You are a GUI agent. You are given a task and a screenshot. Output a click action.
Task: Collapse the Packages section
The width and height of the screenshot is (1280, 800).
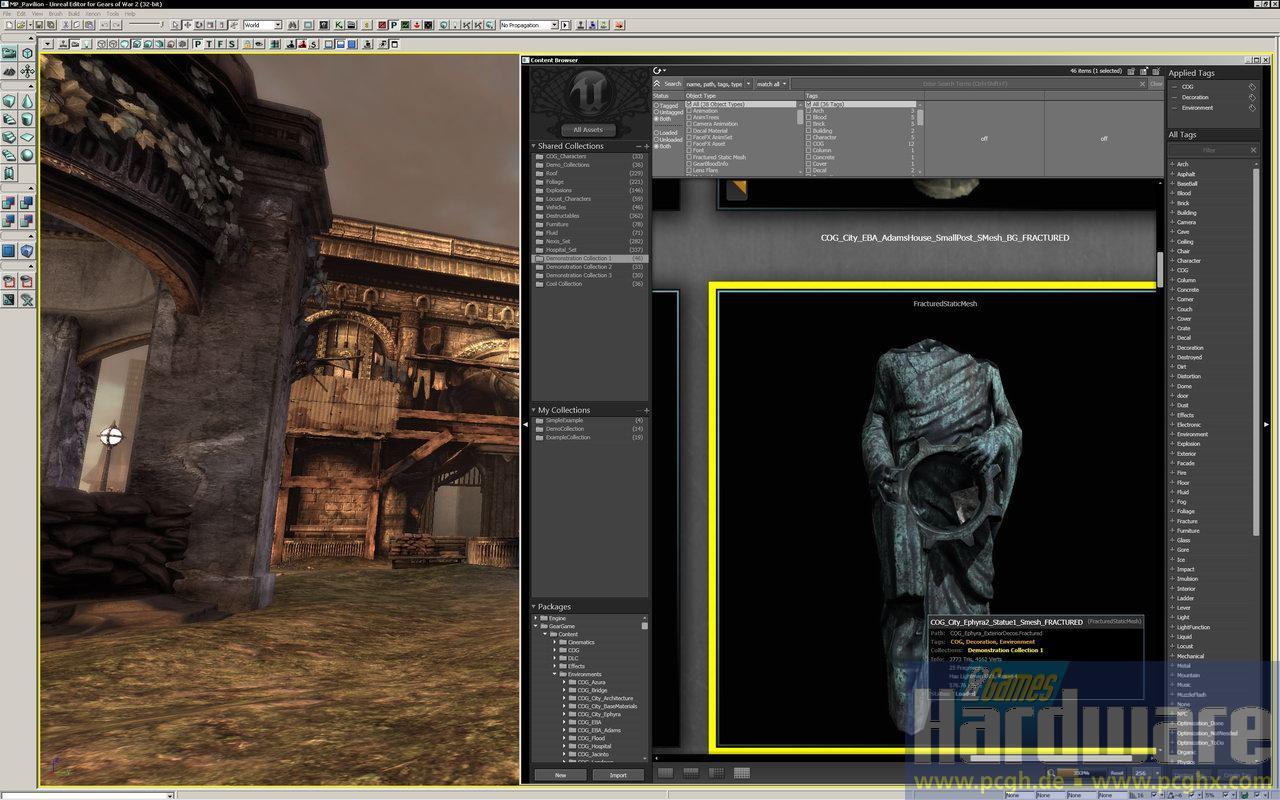pos(534,607)
